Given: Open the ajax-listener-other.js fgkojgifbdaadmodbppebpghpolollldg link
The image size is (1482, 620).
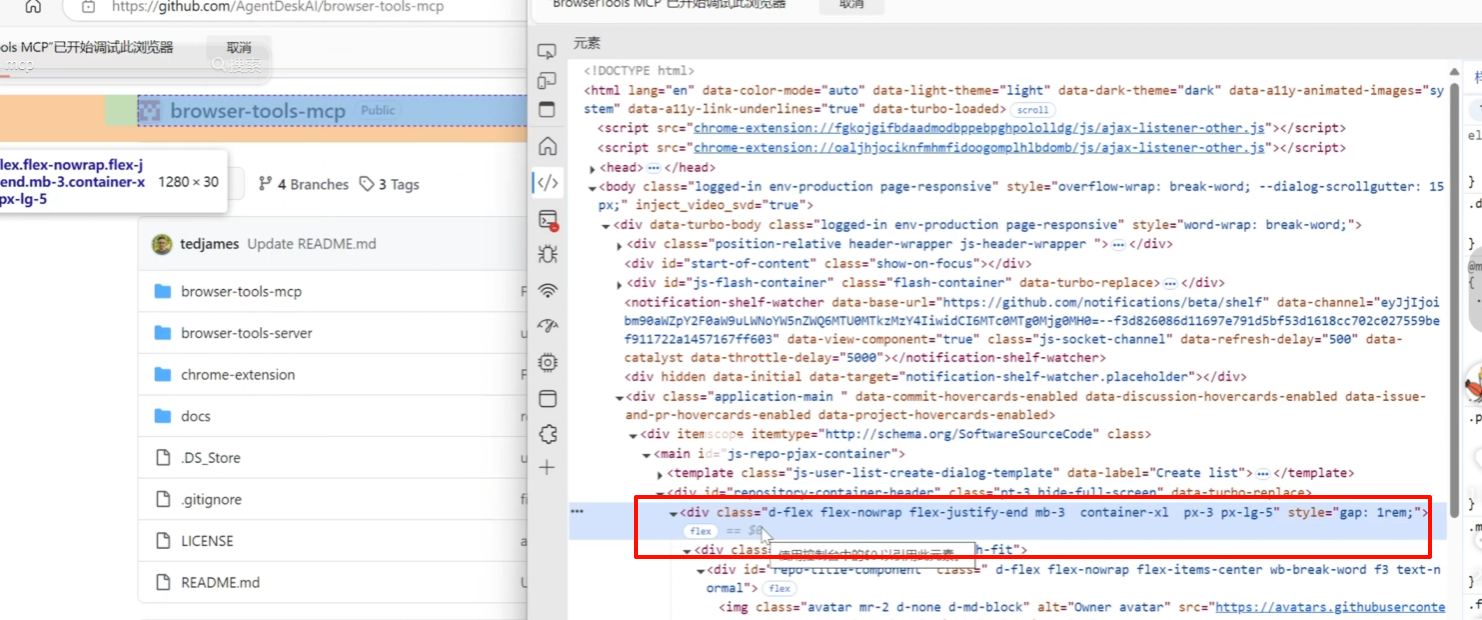Looking at the screenshot, I should (x=981, y=129).
